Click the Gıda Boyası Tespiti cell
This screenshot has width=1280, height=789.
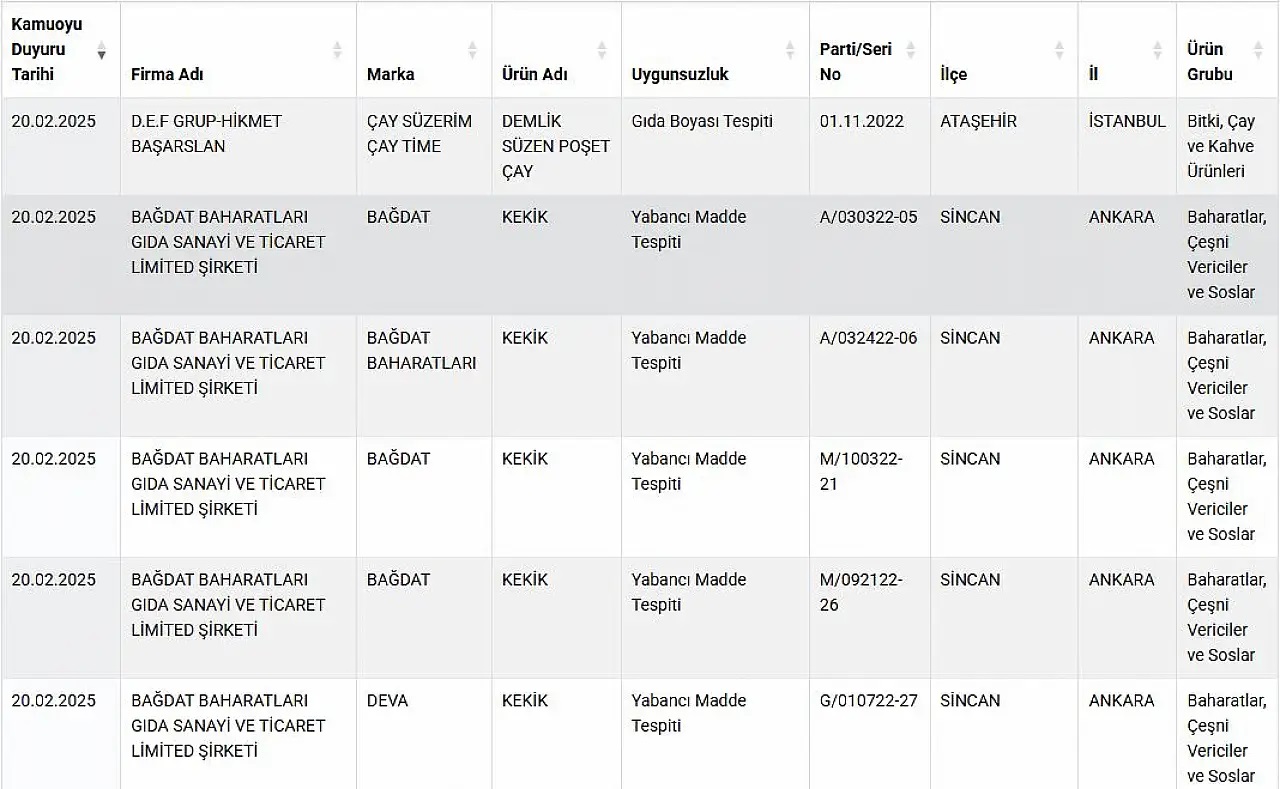[x=702, y=121]
